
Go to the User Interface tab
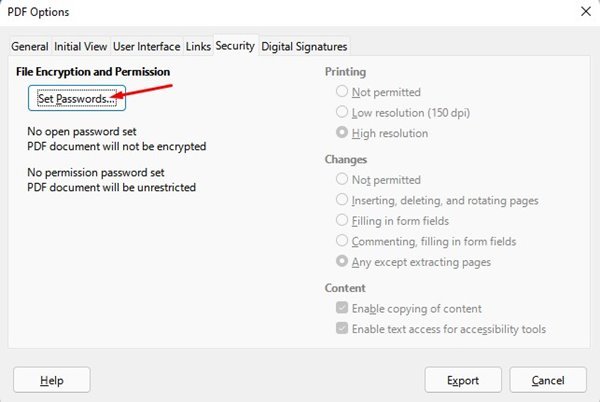146,47
